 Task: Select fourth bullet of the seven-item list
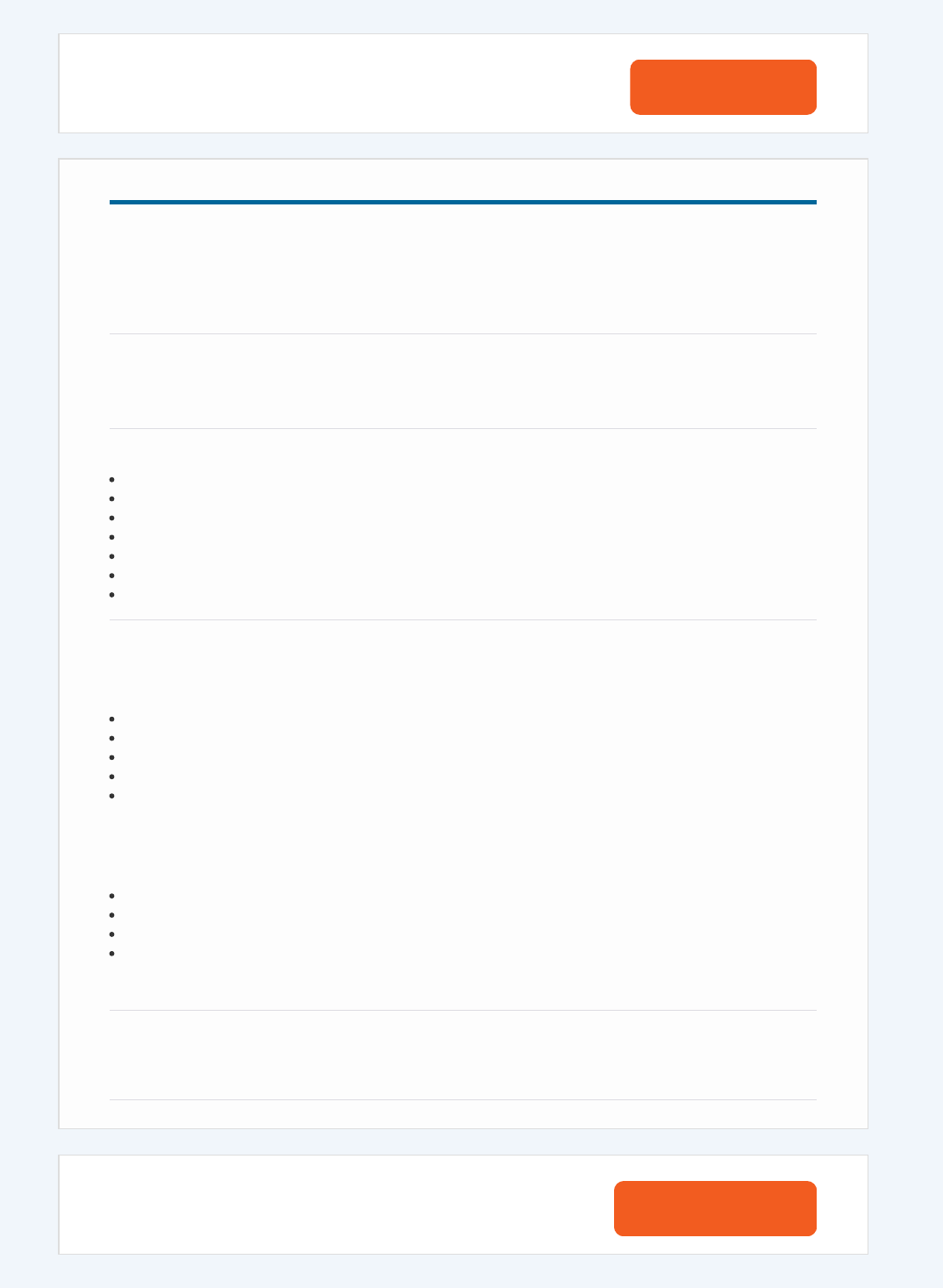tap(112, 537)
